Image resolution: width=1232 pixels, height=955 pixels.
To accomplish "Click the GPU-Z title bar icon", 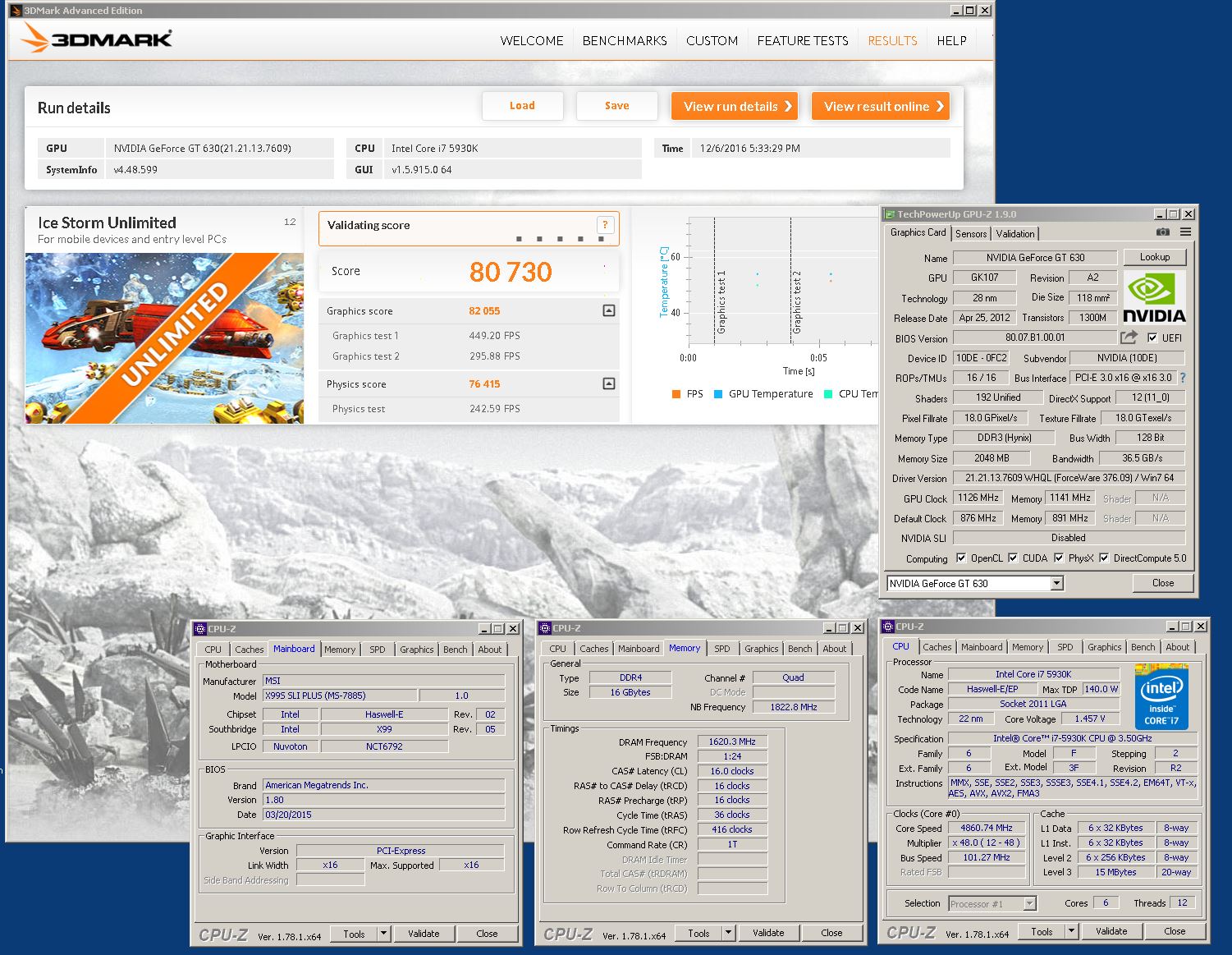I will tap(890, 214).
